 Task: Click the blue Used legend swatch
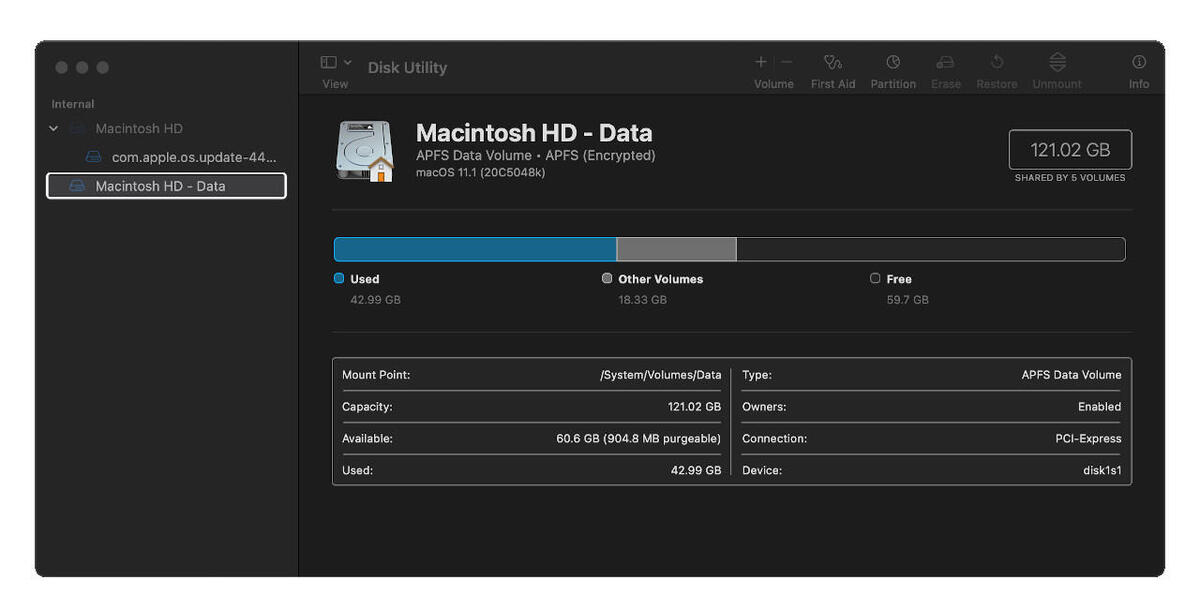339,278
